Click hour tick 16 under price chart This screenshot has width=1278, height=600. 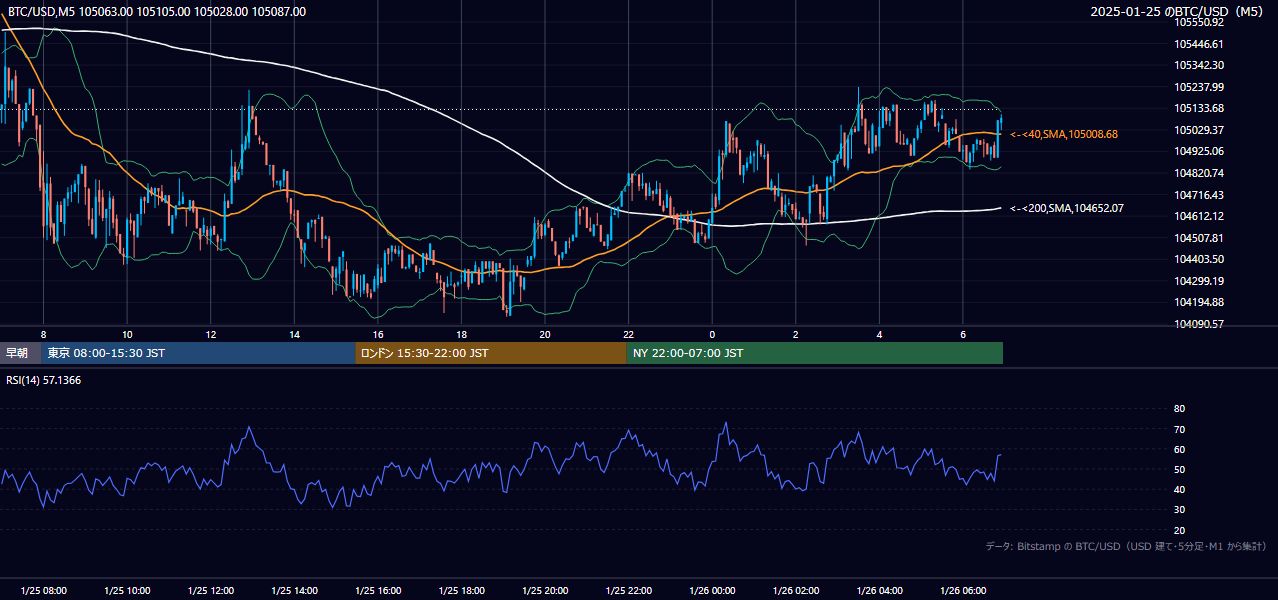(x=378, y=334)
